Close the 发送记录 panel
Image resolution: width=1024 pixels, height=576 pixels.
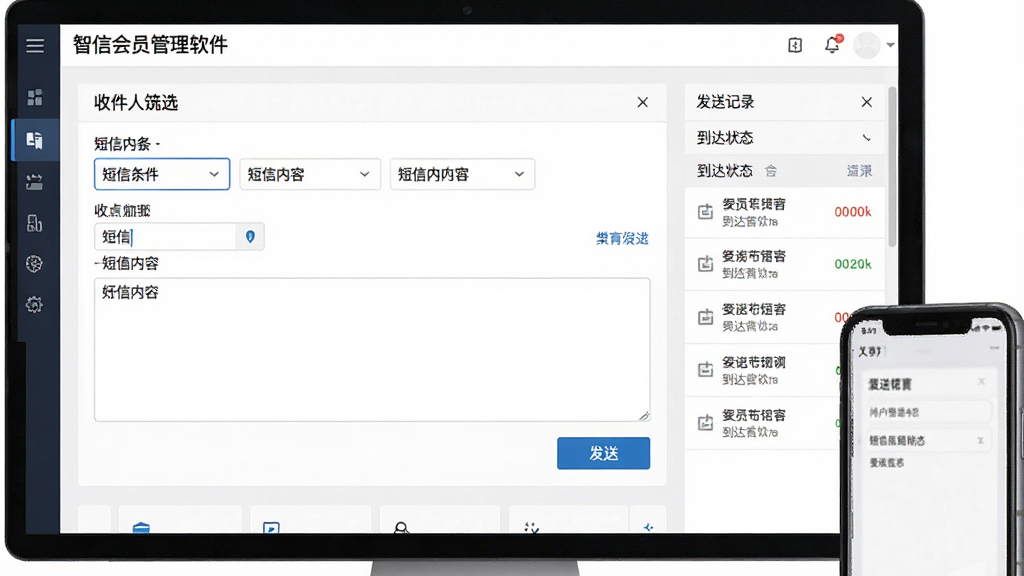(867, 103)
